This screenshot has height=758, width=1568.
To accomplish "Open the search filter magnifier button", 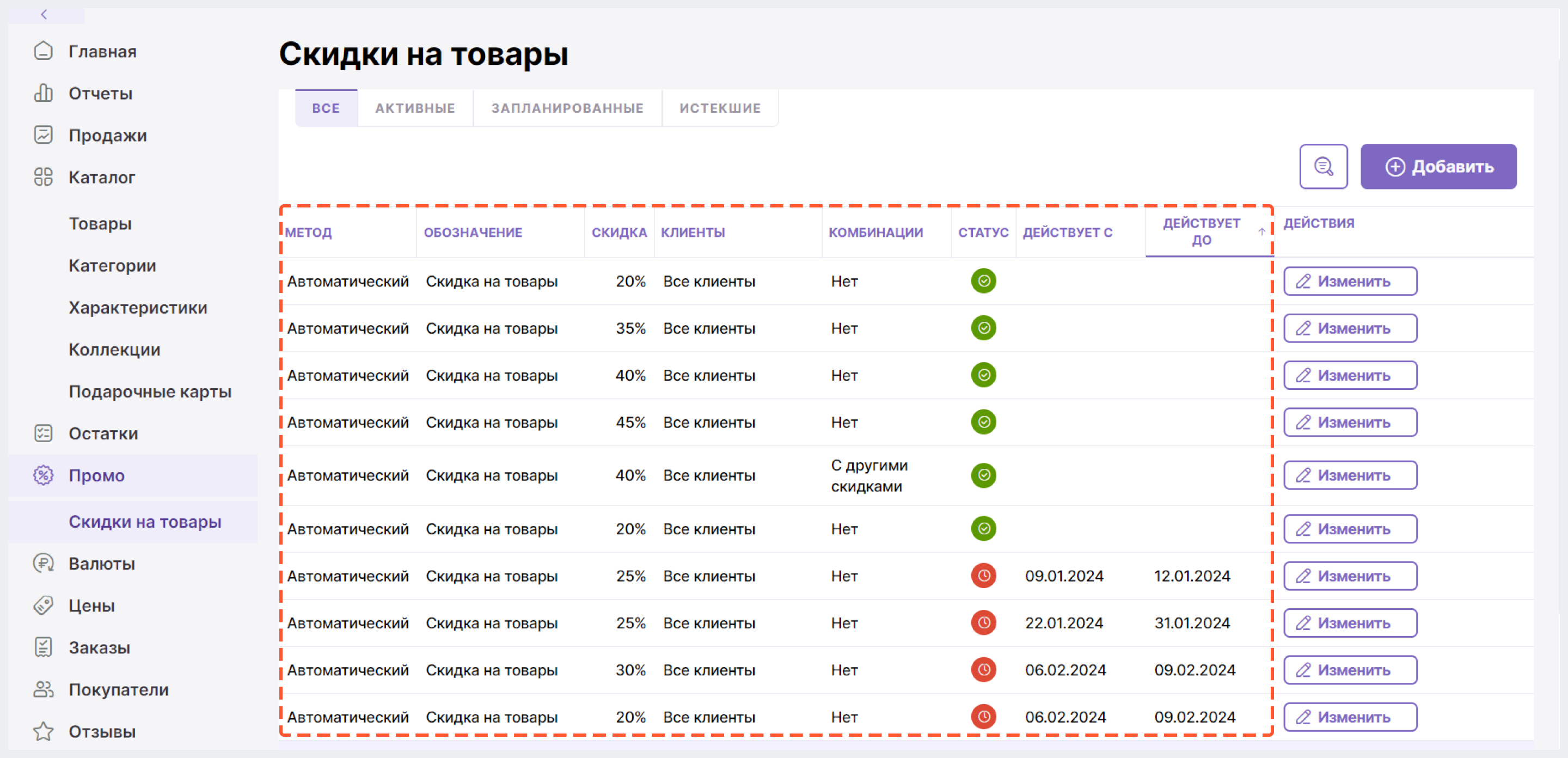I will (1324, 166).
